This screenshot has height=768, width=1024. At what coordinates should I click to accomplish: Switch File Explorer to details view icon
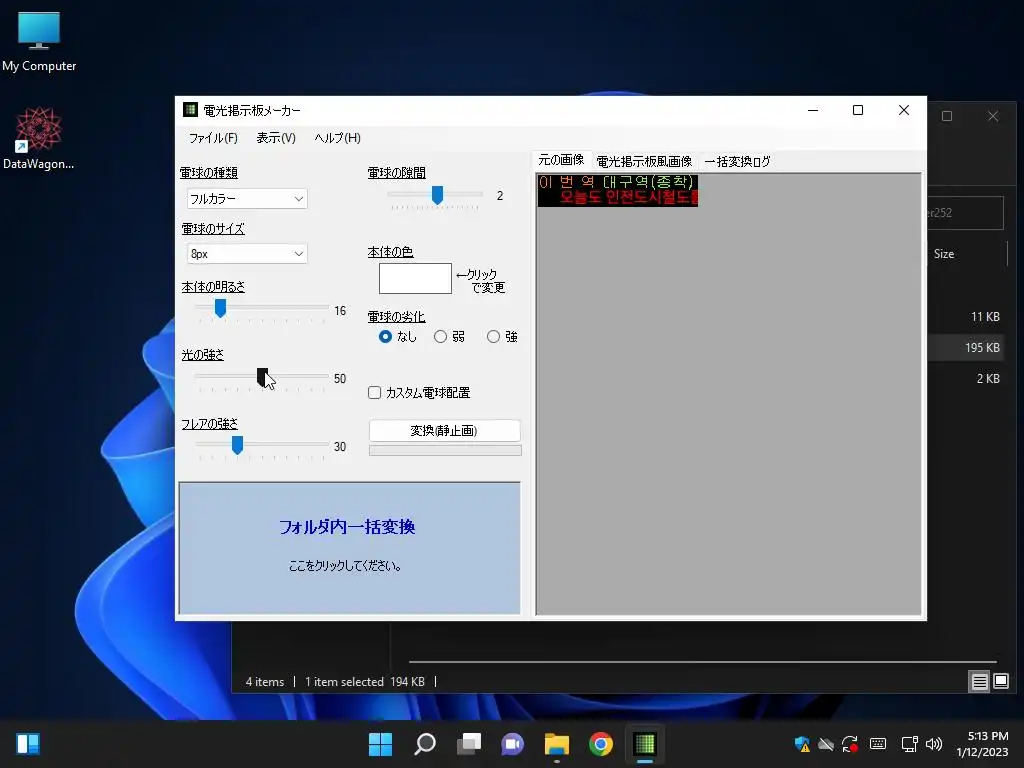[980, 682]
